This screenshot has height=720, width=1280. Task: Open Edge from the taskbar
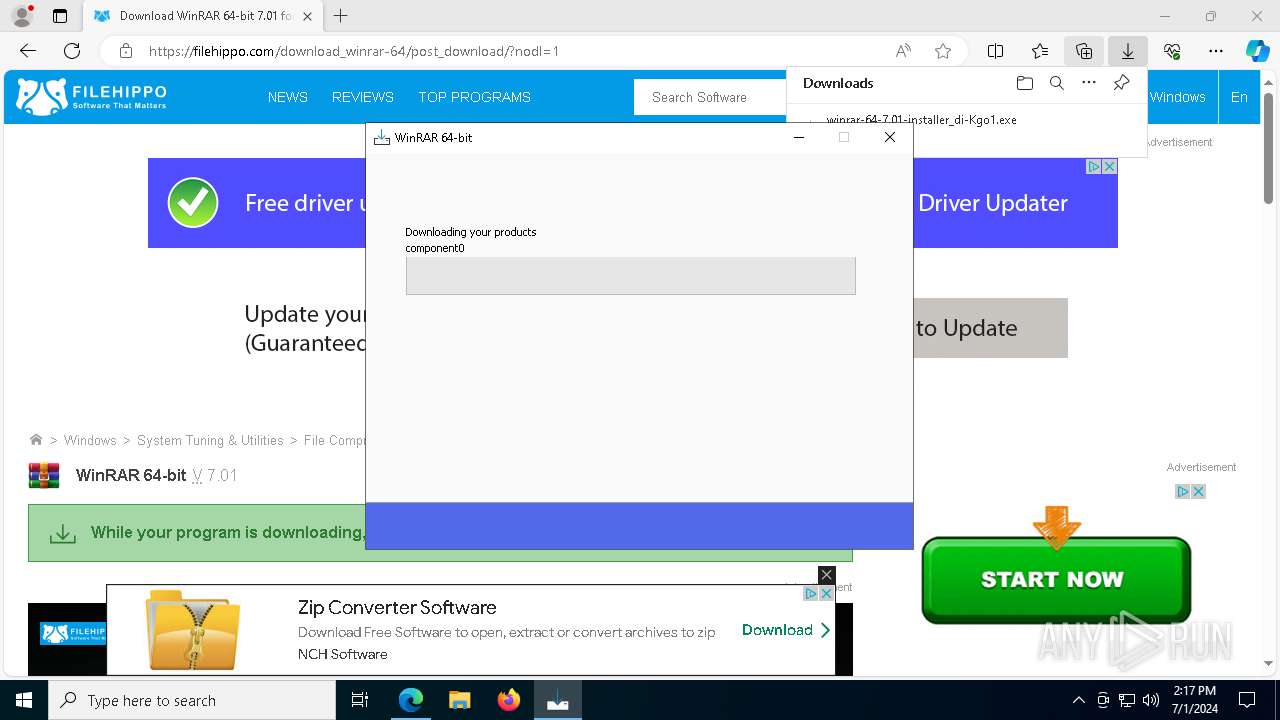tap(411, 700)
